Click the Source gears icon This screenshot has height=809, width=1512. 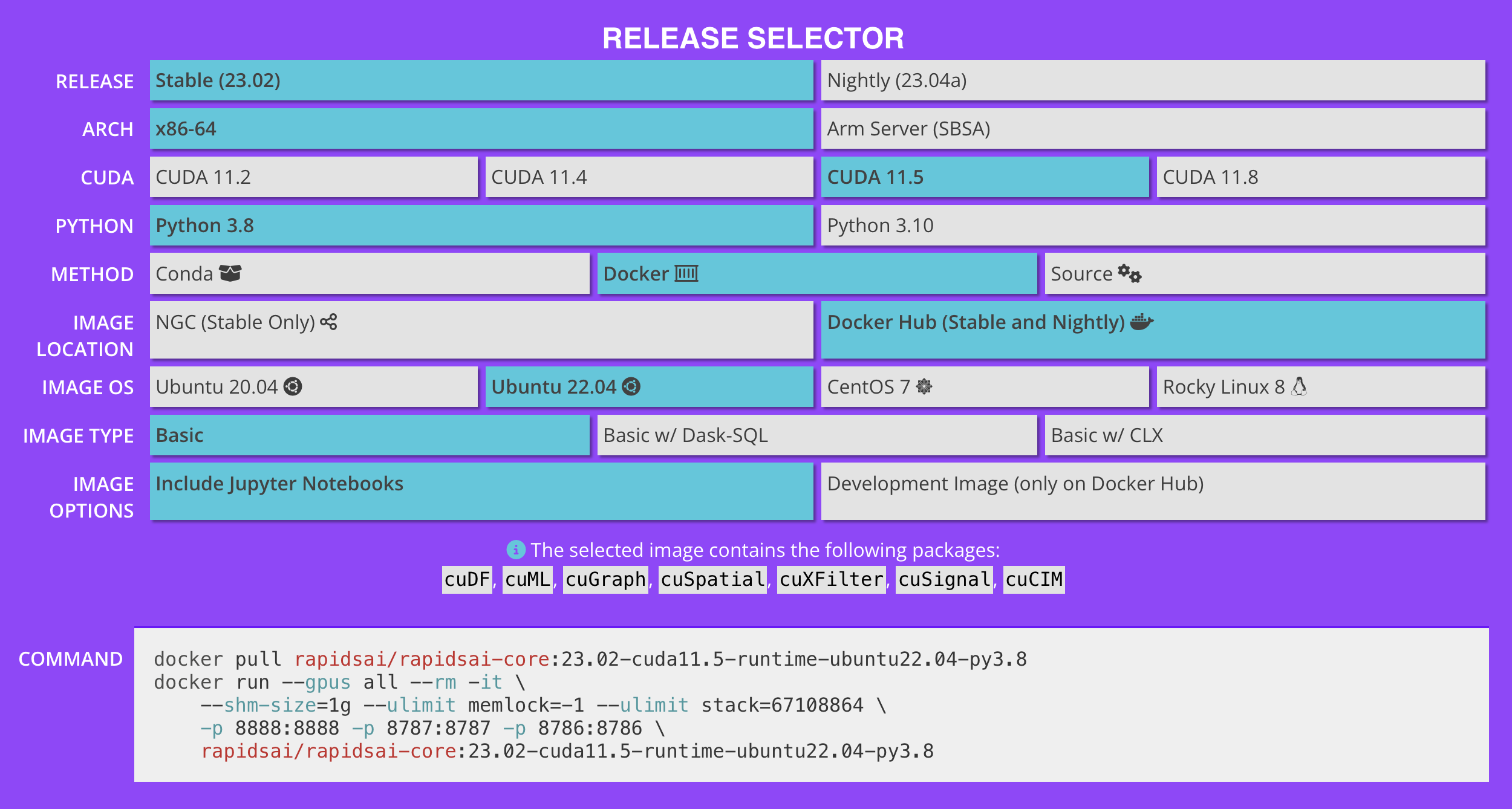pos(1130,273)
